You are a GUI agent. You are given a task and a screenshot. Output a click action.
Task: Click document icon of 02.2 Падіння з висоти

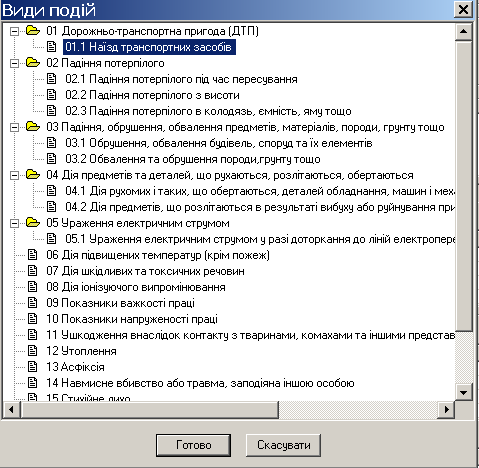(x=52, y=95)
